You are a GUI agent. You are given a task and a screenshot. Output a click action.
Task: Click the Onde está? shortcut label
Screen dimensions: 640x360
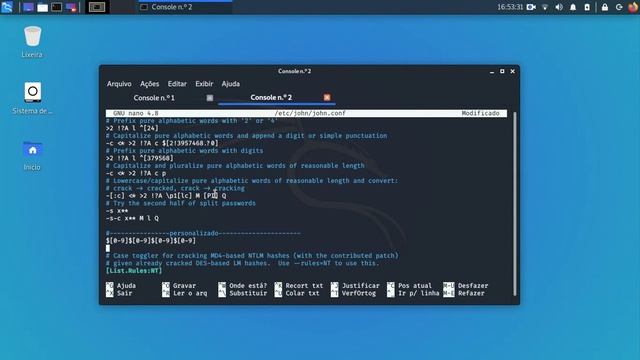pyautogui.click(x=248, y=286)
